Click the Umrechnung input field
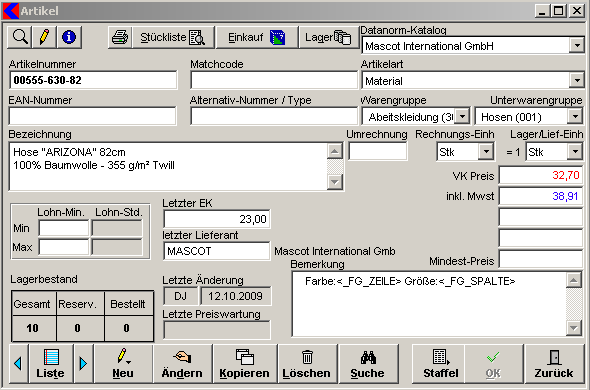590x390 pixels. pyautogui.click(x=377, y=151)
